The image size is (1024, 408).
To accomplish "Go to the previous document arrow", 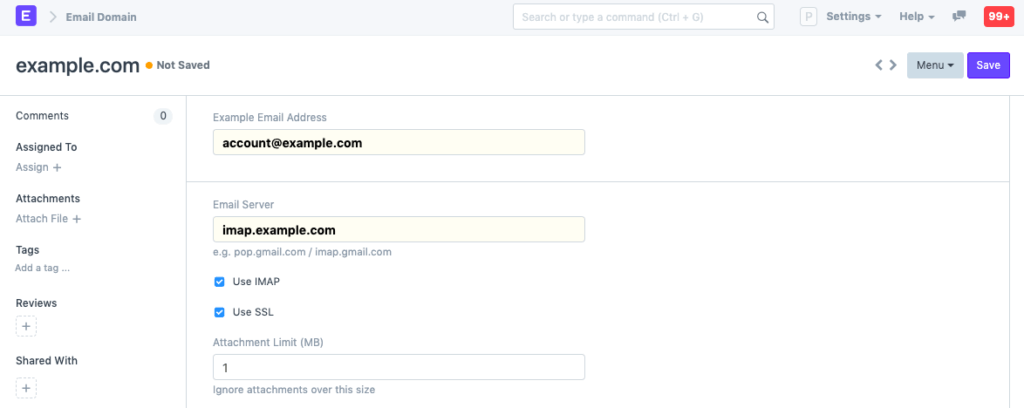I will coord(879,66).
